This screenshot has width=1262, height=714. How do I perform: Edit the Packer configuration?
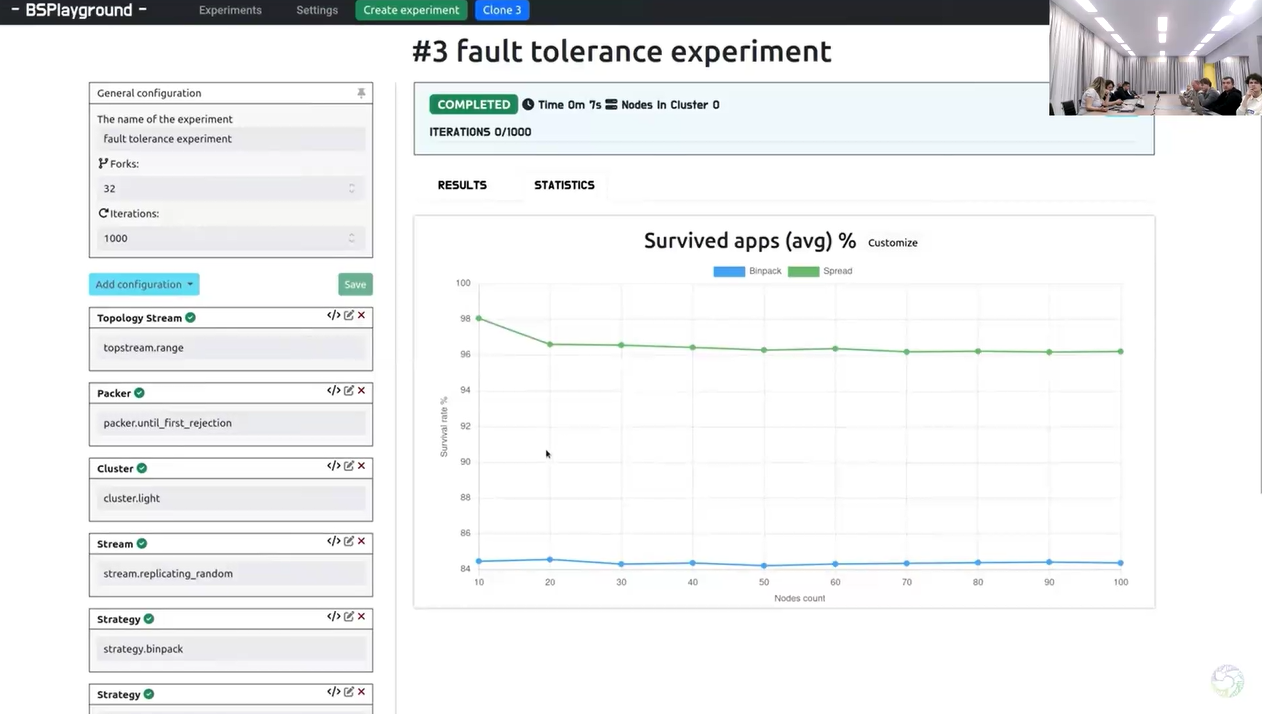pyautogui.click(x=349, y=391)
